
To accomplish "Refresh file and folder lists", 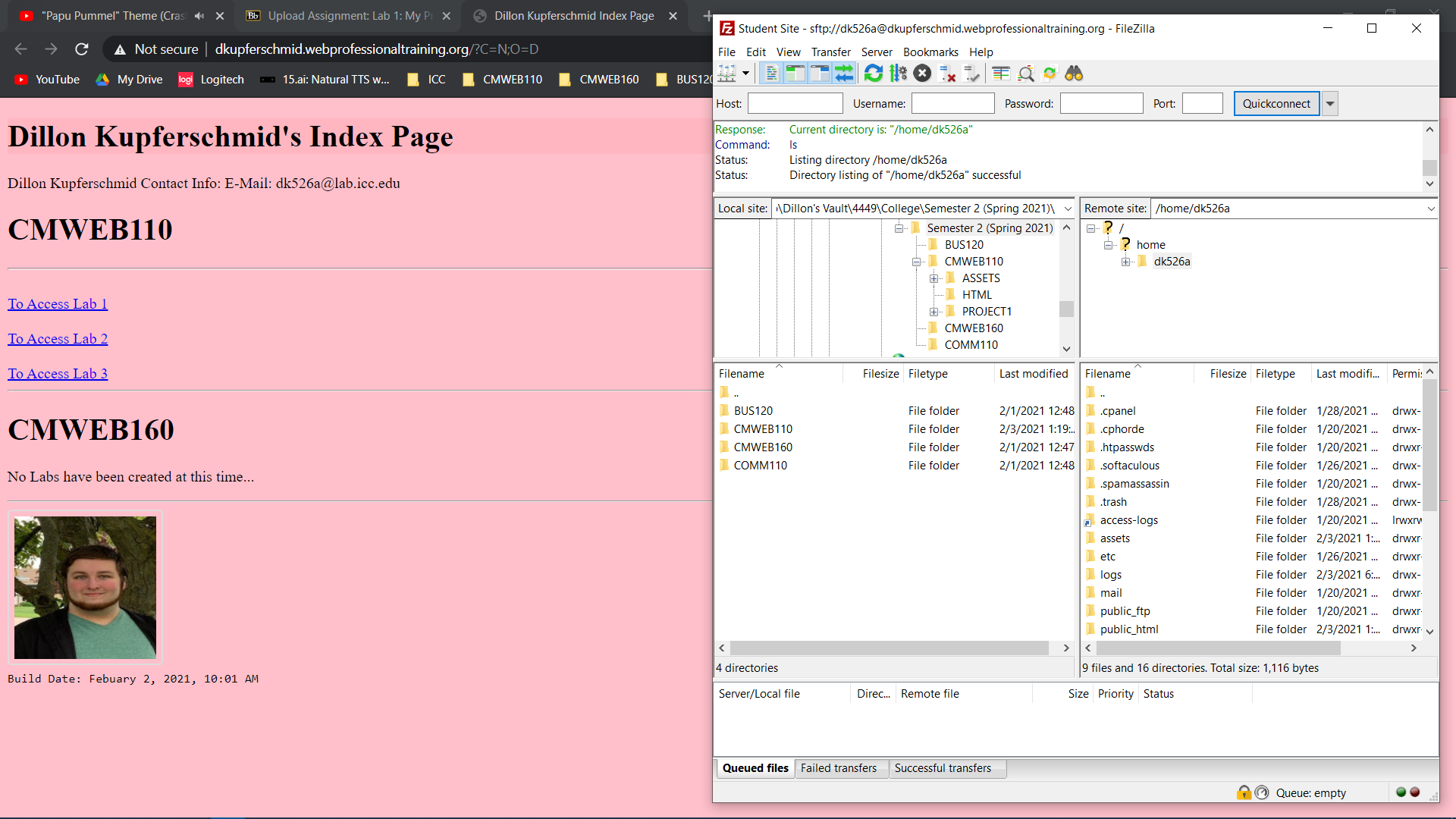I will pos(874,74).
